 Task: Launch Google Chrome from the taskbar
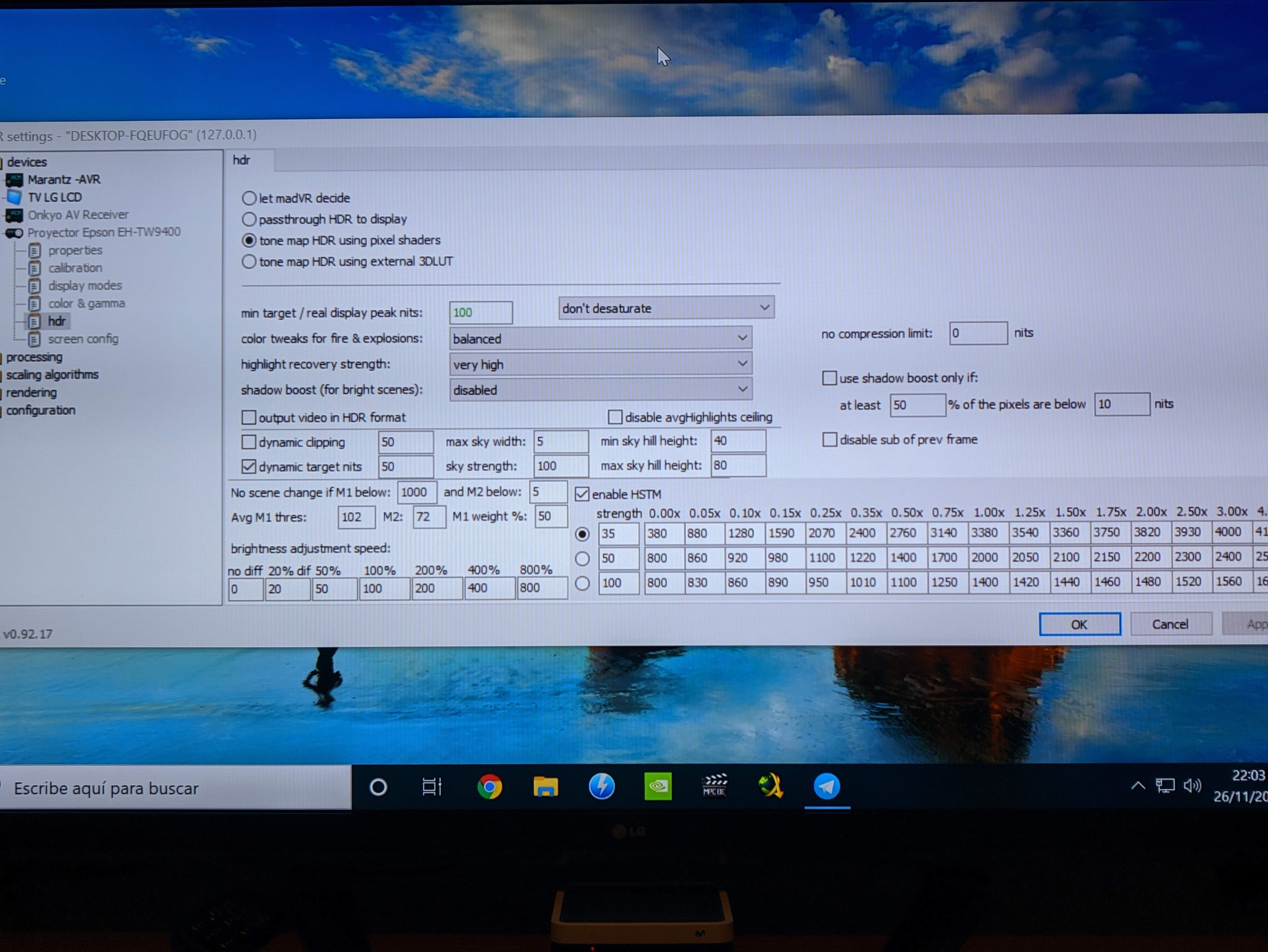click(490, 787)
